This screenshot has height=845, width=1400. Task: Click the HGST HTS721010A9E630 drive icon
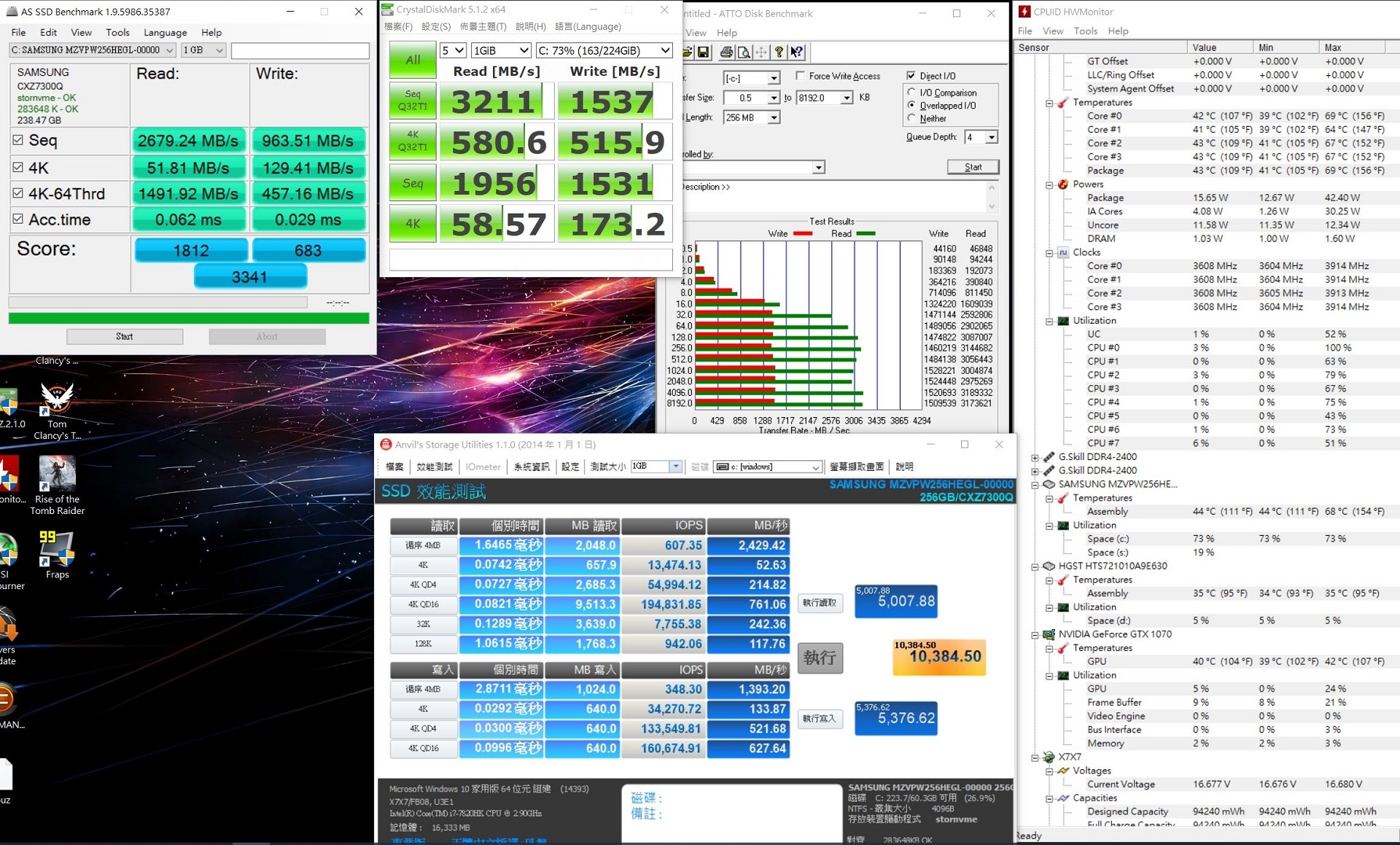tap(1049, 566)
